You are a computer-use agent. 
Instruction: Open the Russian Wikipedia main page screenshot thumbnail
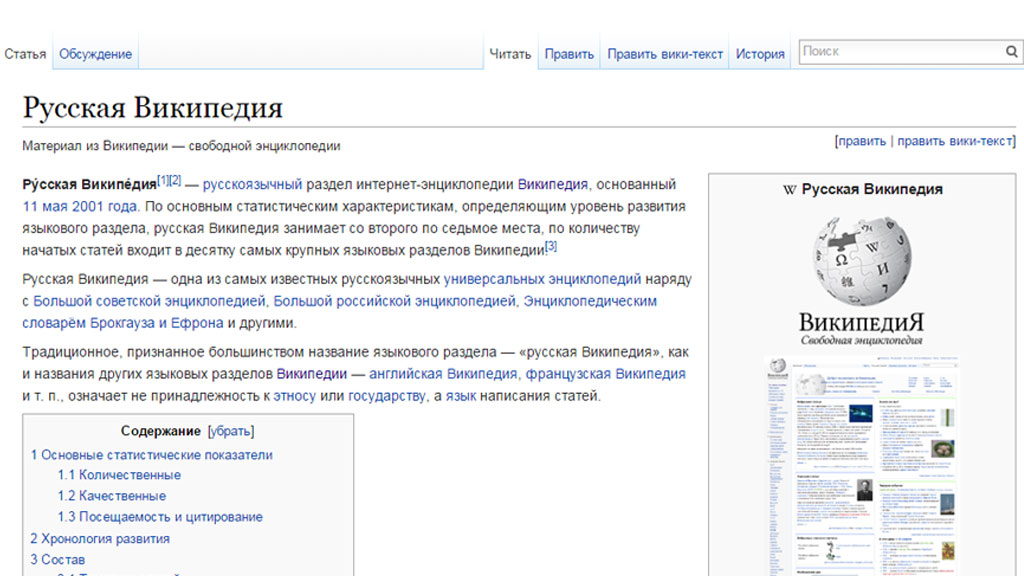pyautogui.click(x=860, y=465)
